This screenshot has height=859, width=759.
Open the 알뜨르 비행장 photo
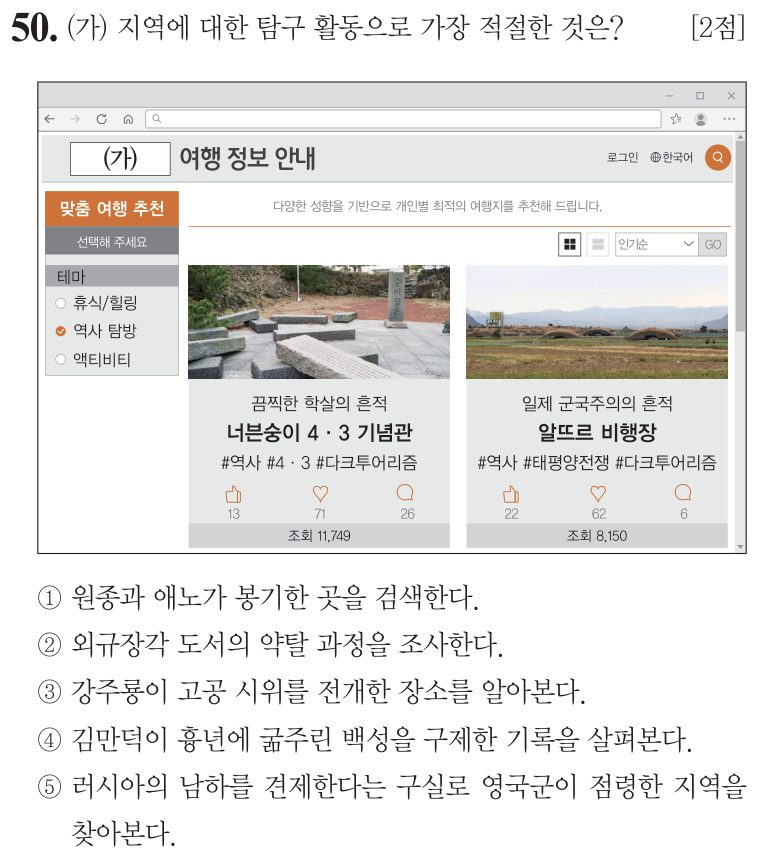[x=597, y=322]
